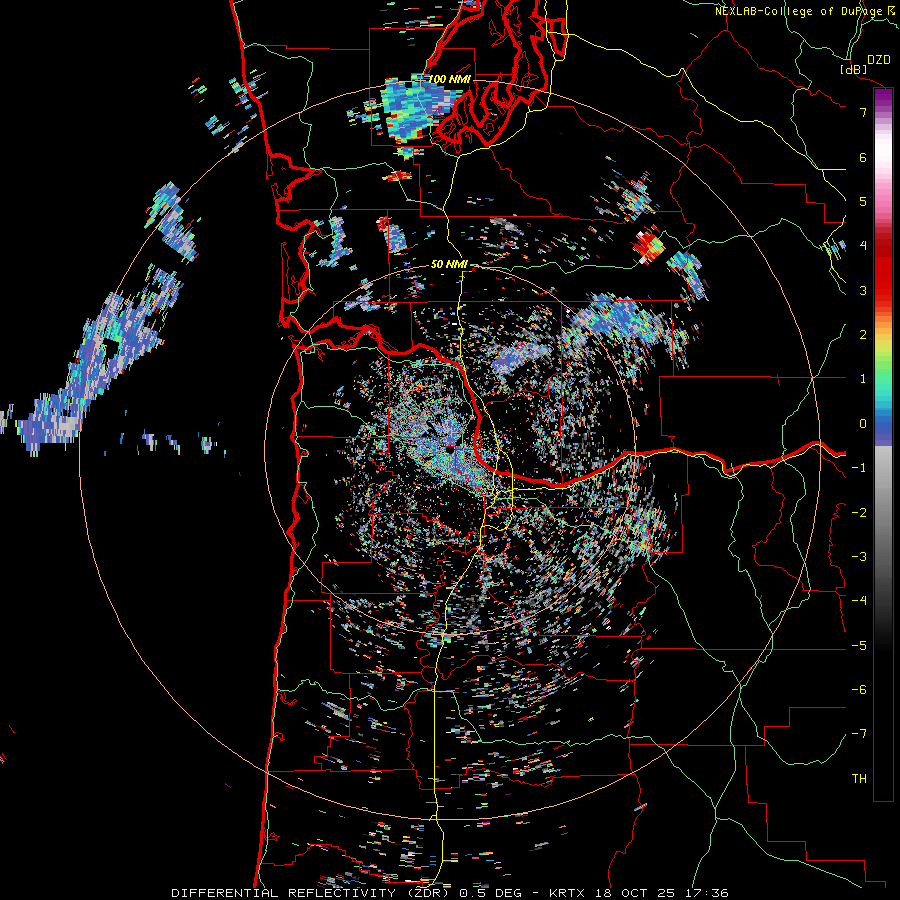The image size is (900, 900).
Task: Click the 1 dB green tick on scale
Action: (863, 379)
